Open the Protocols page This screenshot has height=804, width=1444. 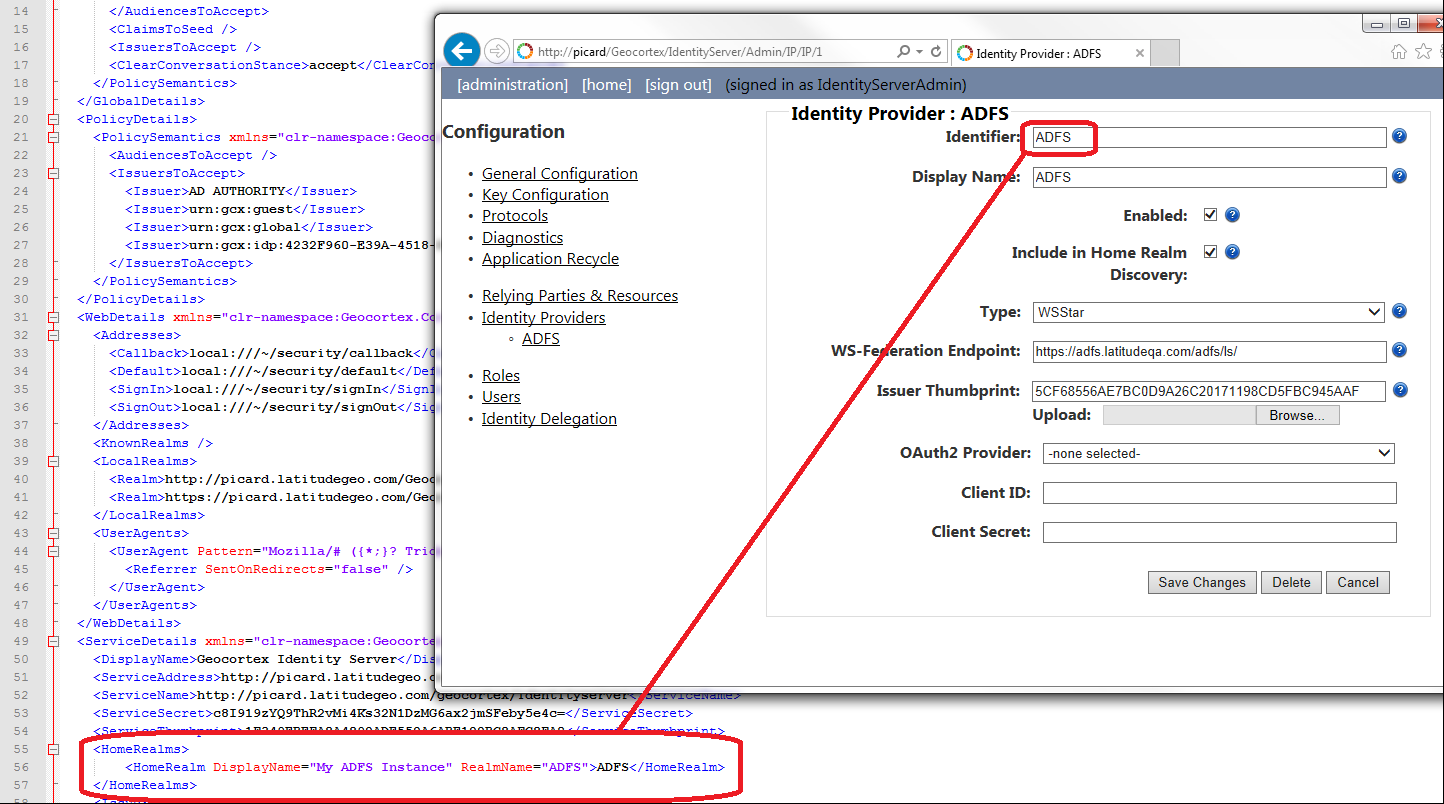(515, 216)
